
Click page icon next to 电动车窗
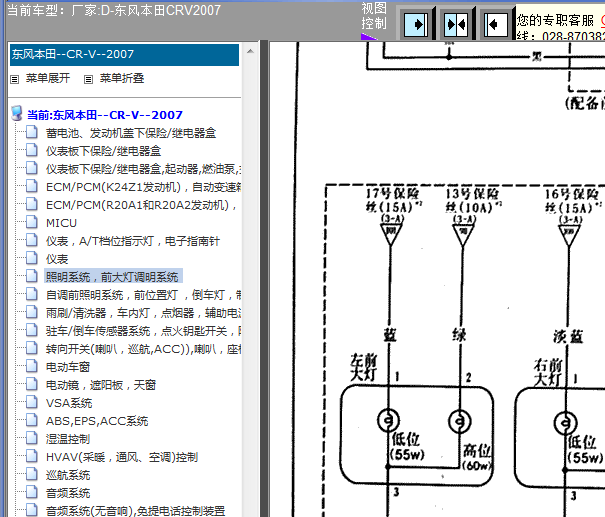point(32,367)
